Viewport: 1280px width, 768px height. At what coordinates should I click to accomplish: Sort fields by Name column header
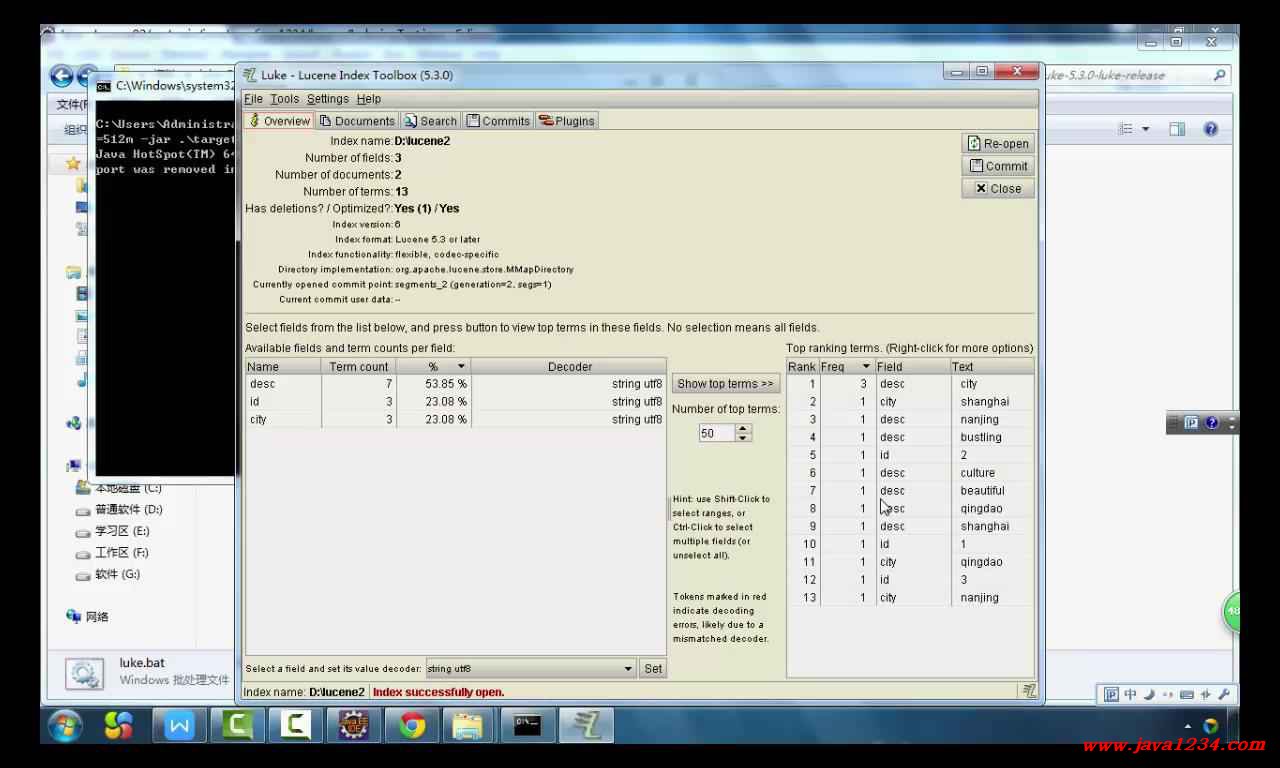click(283, 367)
